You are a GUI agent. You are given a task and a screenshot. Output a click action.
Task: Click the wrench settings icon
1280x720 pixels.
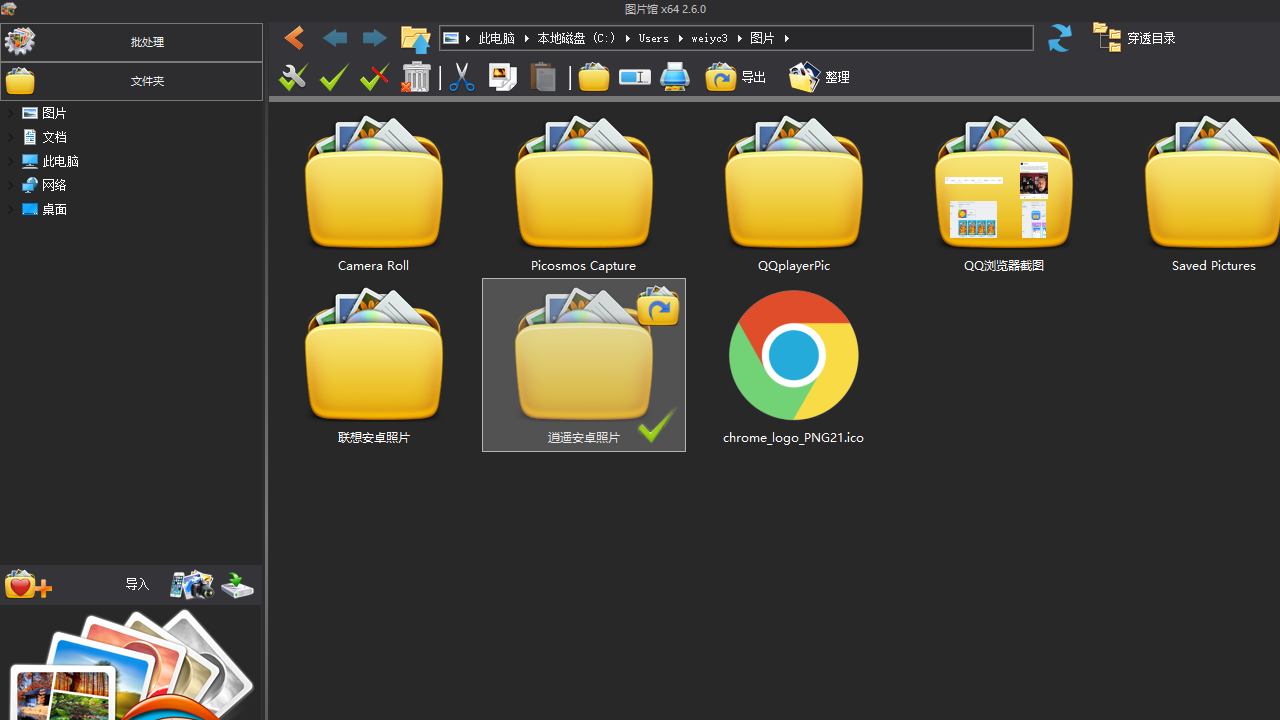click(293, 77)
